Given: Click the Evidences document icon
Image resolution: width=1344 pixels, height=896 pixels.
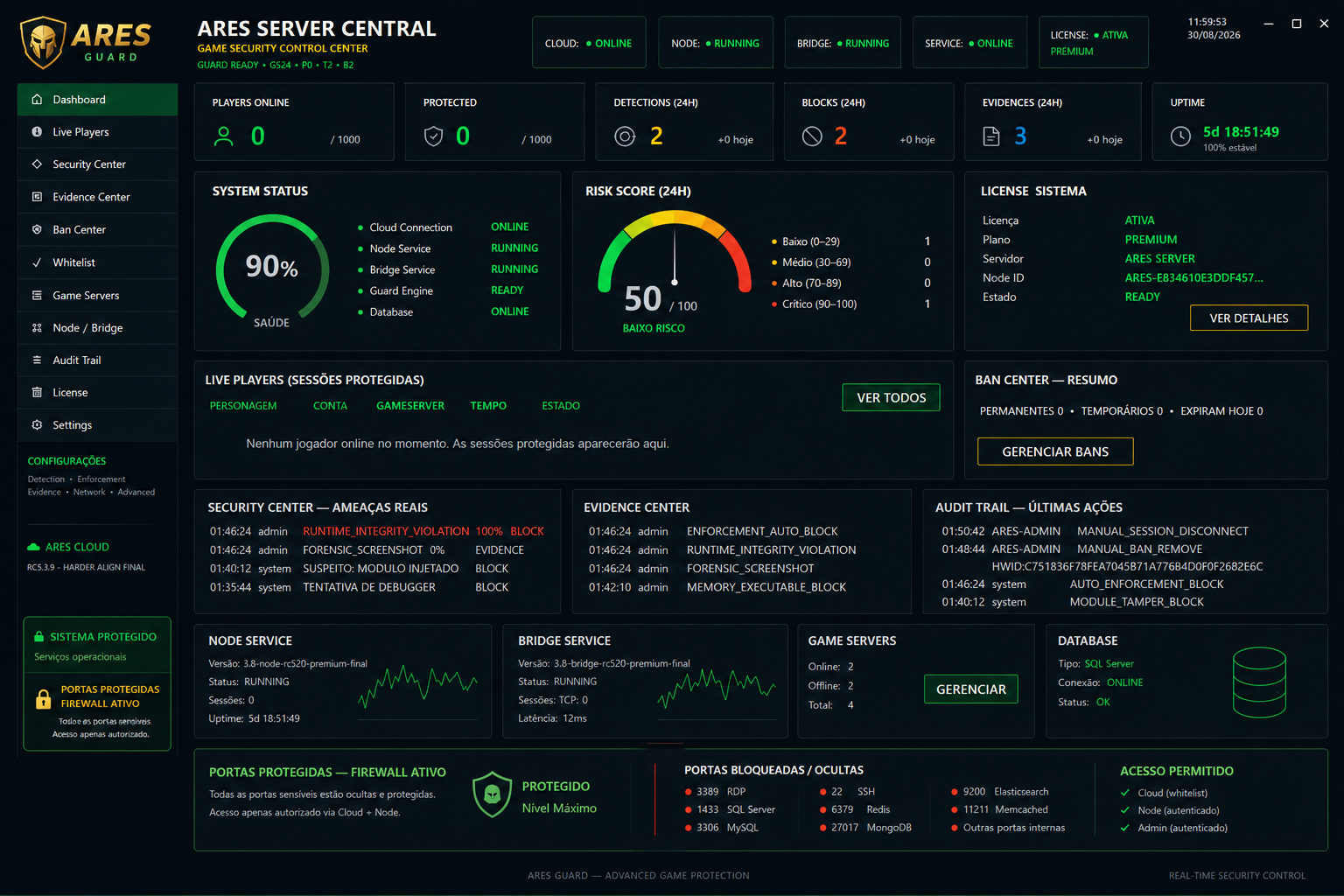Looking at the screenshot, I should pos(991,136).
